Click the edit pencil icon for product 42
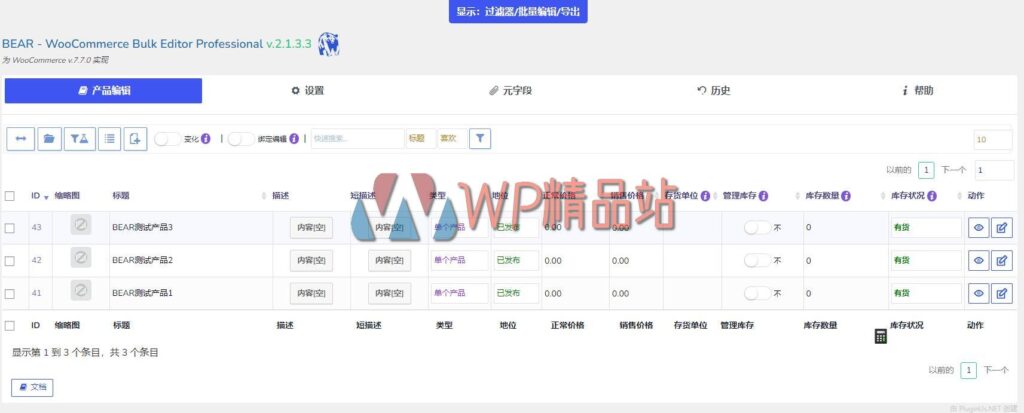The width and height of the screenshot is (1024, 413). (x=1002, y=260)
